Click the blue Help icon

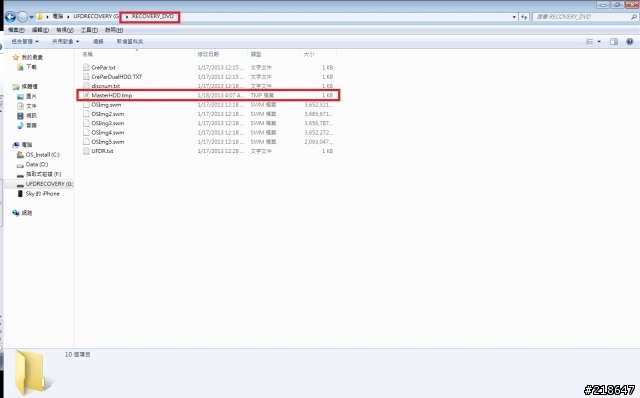(630, 42)
